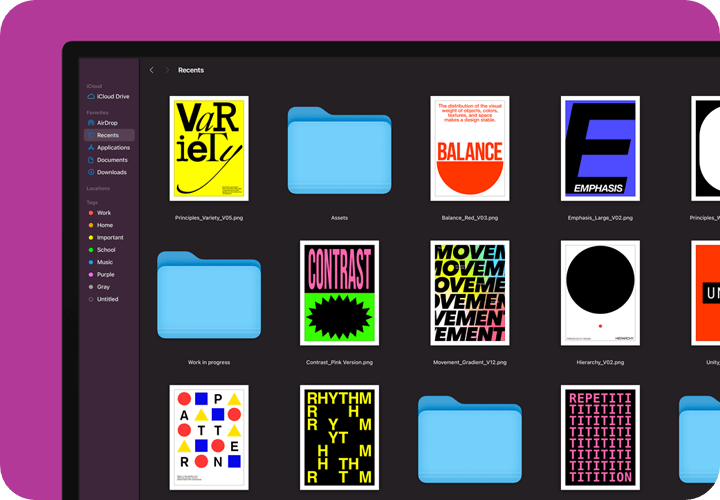The height and width of the screenshot is (500, 720).
Task: Filter by the Purple tag
Action: pos(101,275)
